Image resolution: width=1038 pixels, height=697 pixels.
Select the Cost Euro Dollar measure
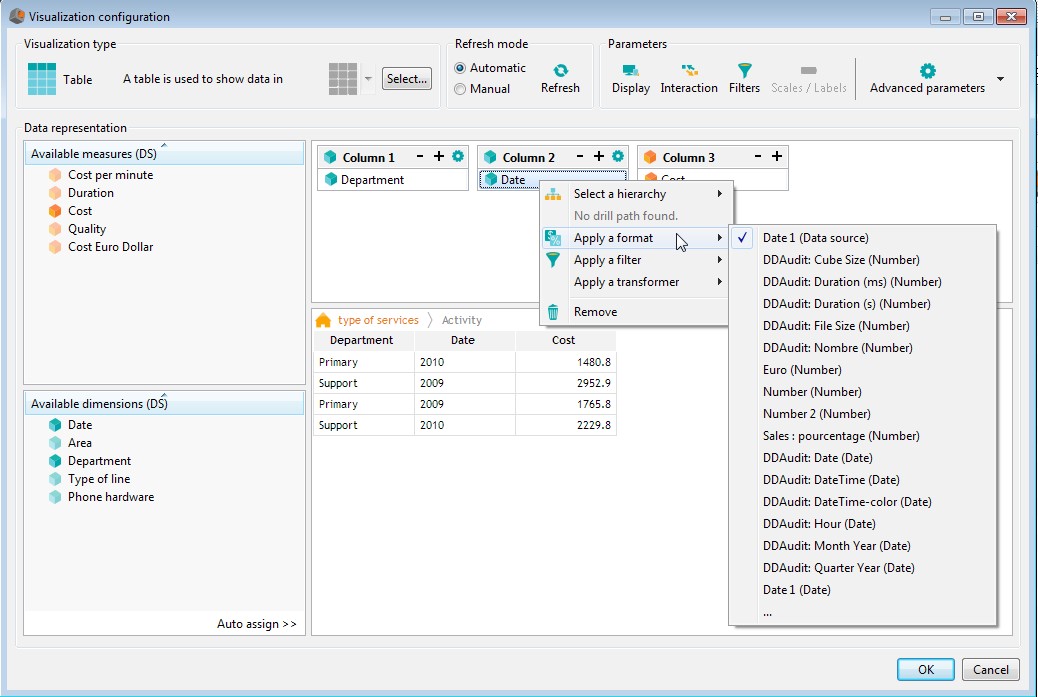pyautogui.click(x=110, y=246)
